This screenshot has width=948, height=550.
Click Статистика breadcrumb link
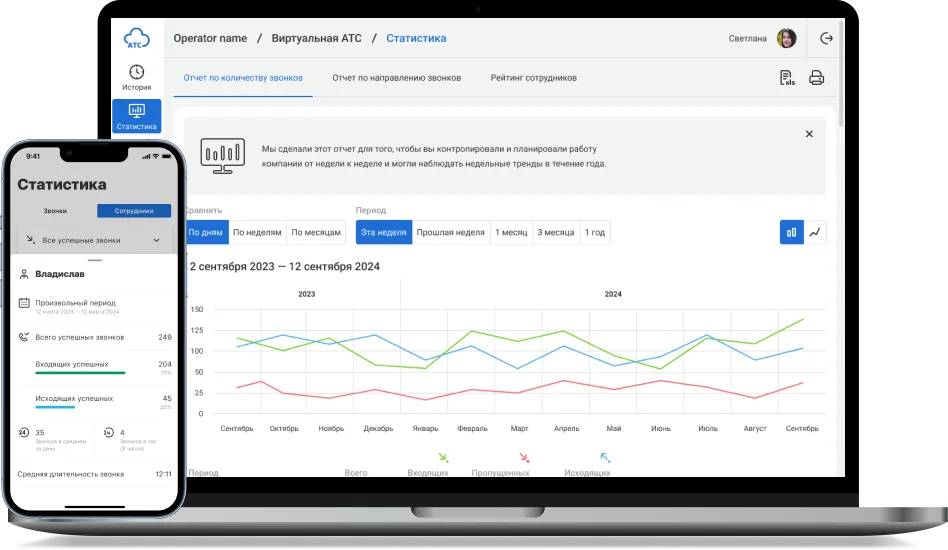(416, 38)
